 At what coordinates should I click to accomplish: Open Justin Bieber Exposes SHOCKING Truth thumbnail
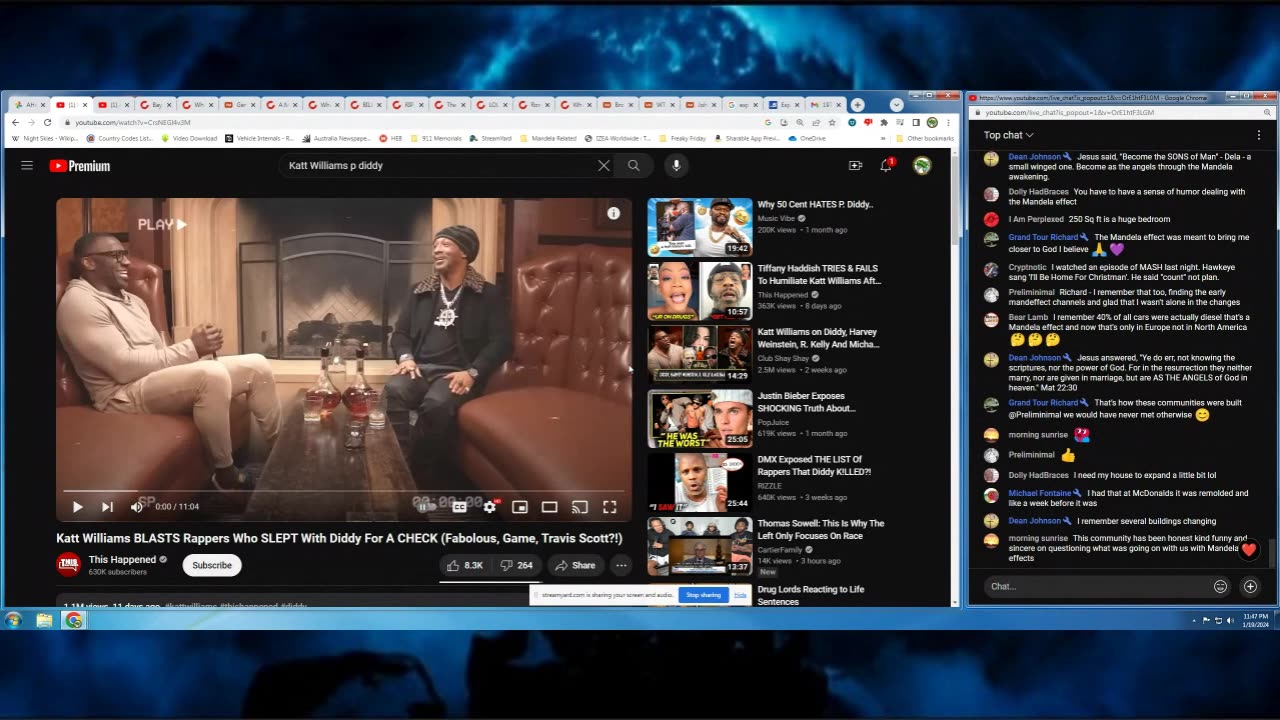tap(700, 418)
